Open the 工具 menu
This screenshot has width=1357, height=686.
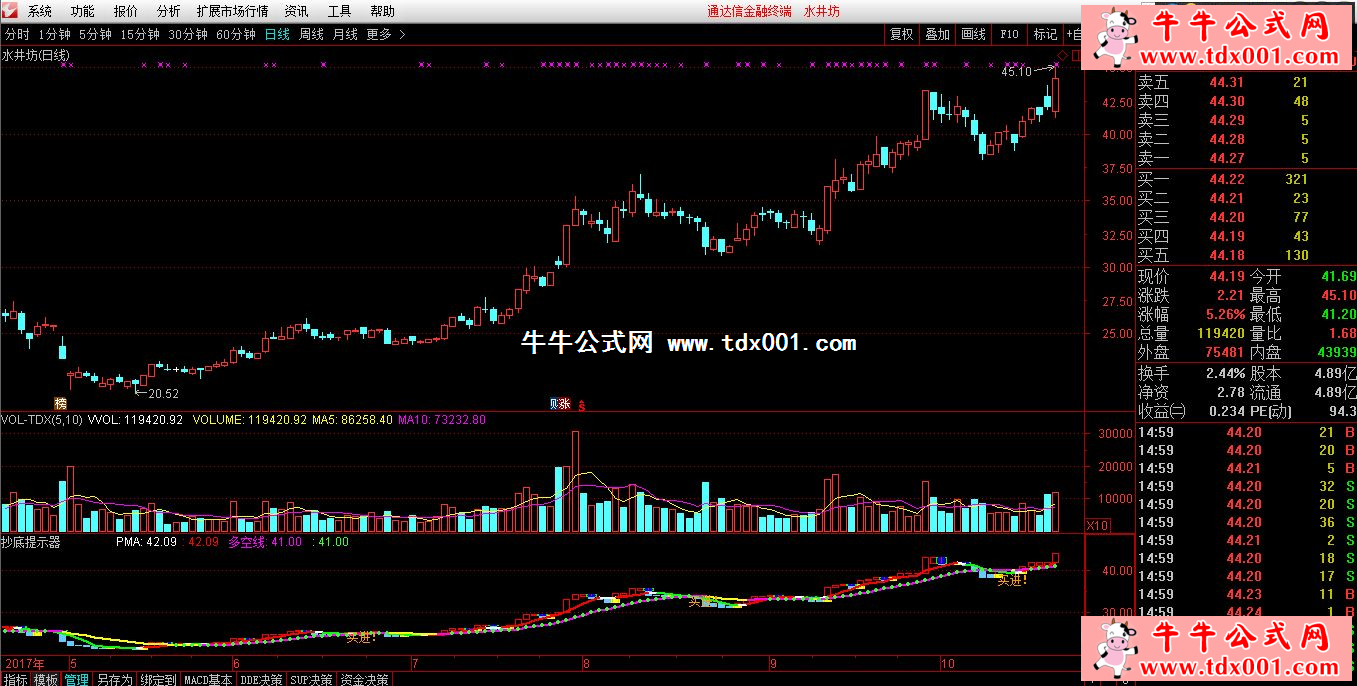(x=339, y=11)
